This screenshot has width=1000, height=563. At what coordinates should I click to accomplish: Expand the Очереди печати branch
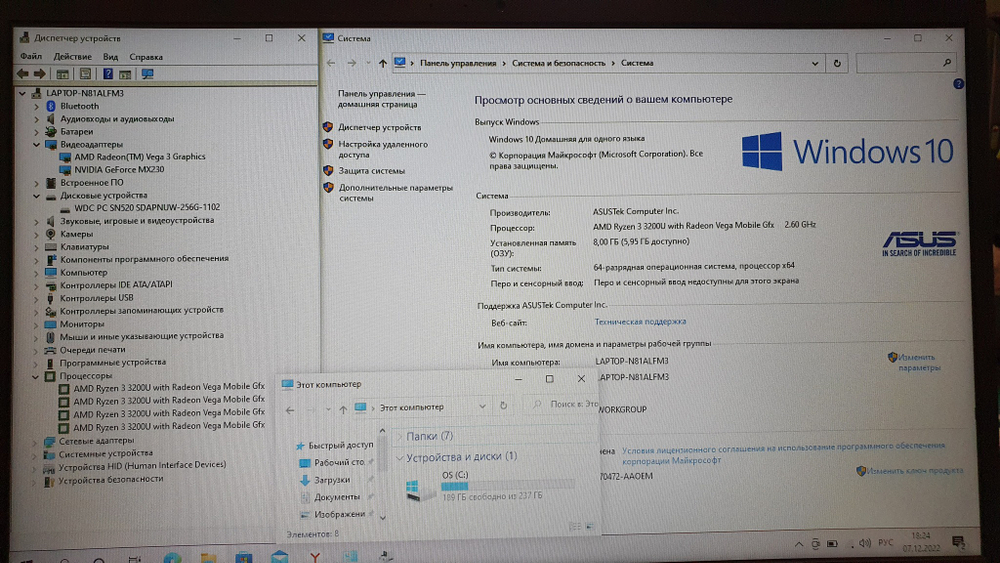click(x=36, y=350)
